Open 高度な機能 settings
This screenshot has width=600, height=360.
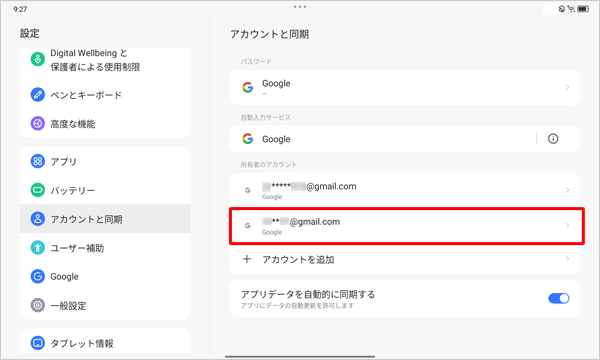[105, 124]
